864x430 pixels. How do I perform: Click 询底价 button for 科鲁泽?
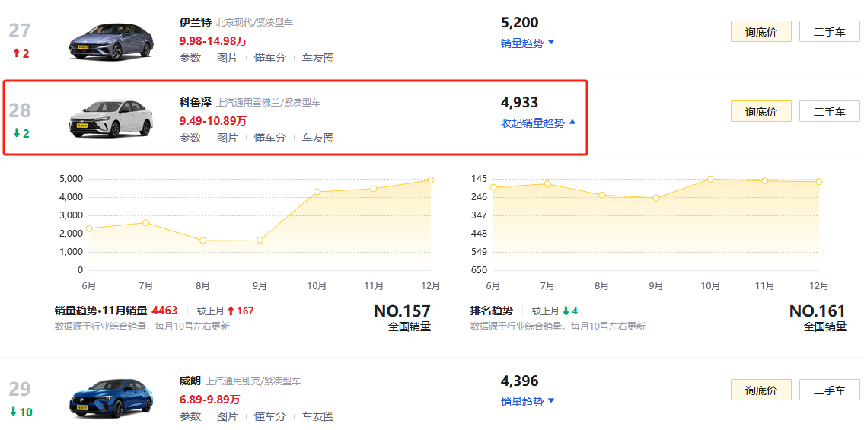pos(761,111)
